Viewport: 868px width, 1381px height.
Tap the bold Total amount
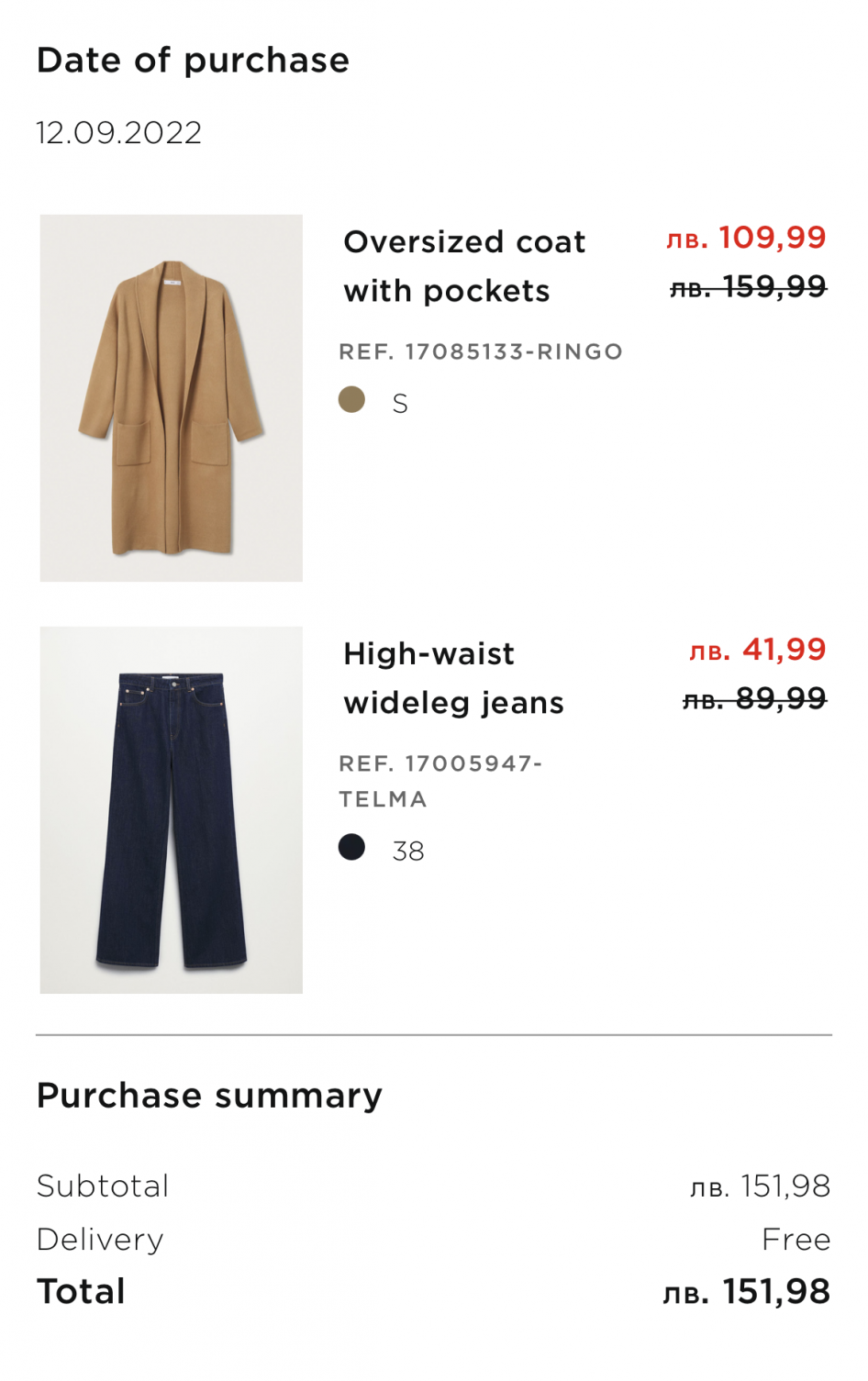[746, 1292]
